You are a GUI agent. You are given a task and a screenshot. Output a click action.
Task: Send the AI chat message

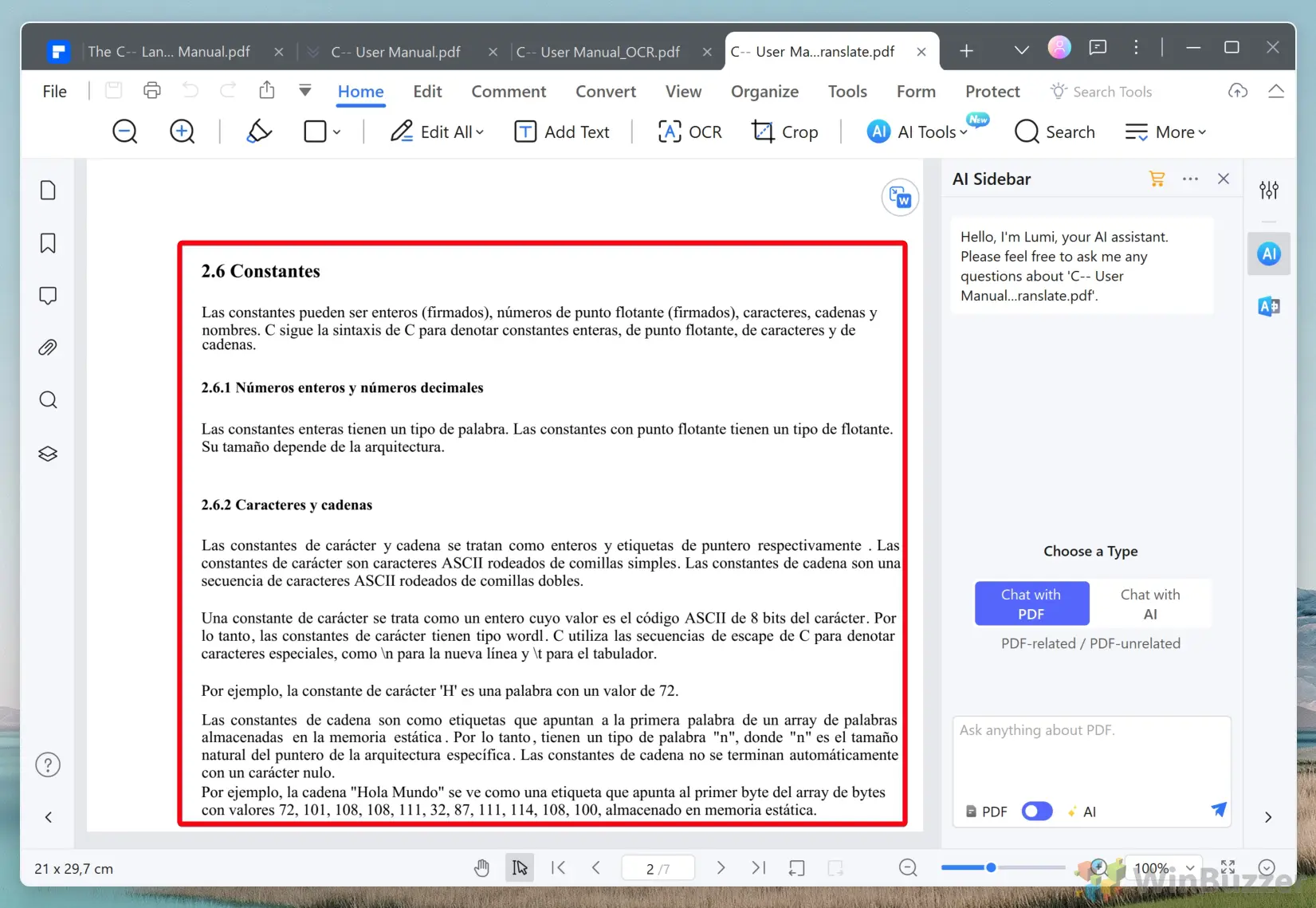1218,810
